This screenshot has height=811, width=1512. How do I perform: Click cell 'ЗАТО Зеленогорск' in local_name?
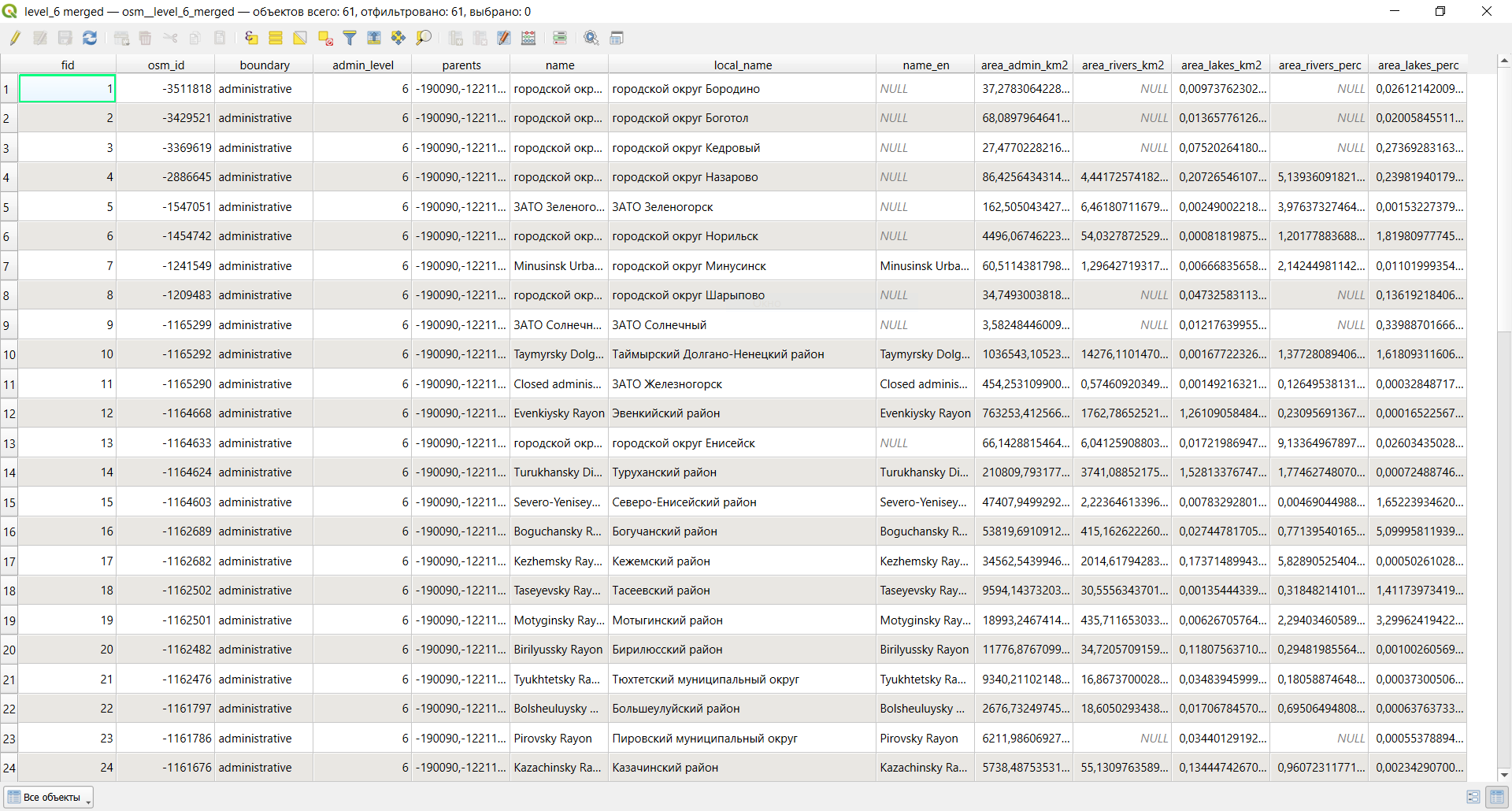pyautogui.click(x=743, y=207)
